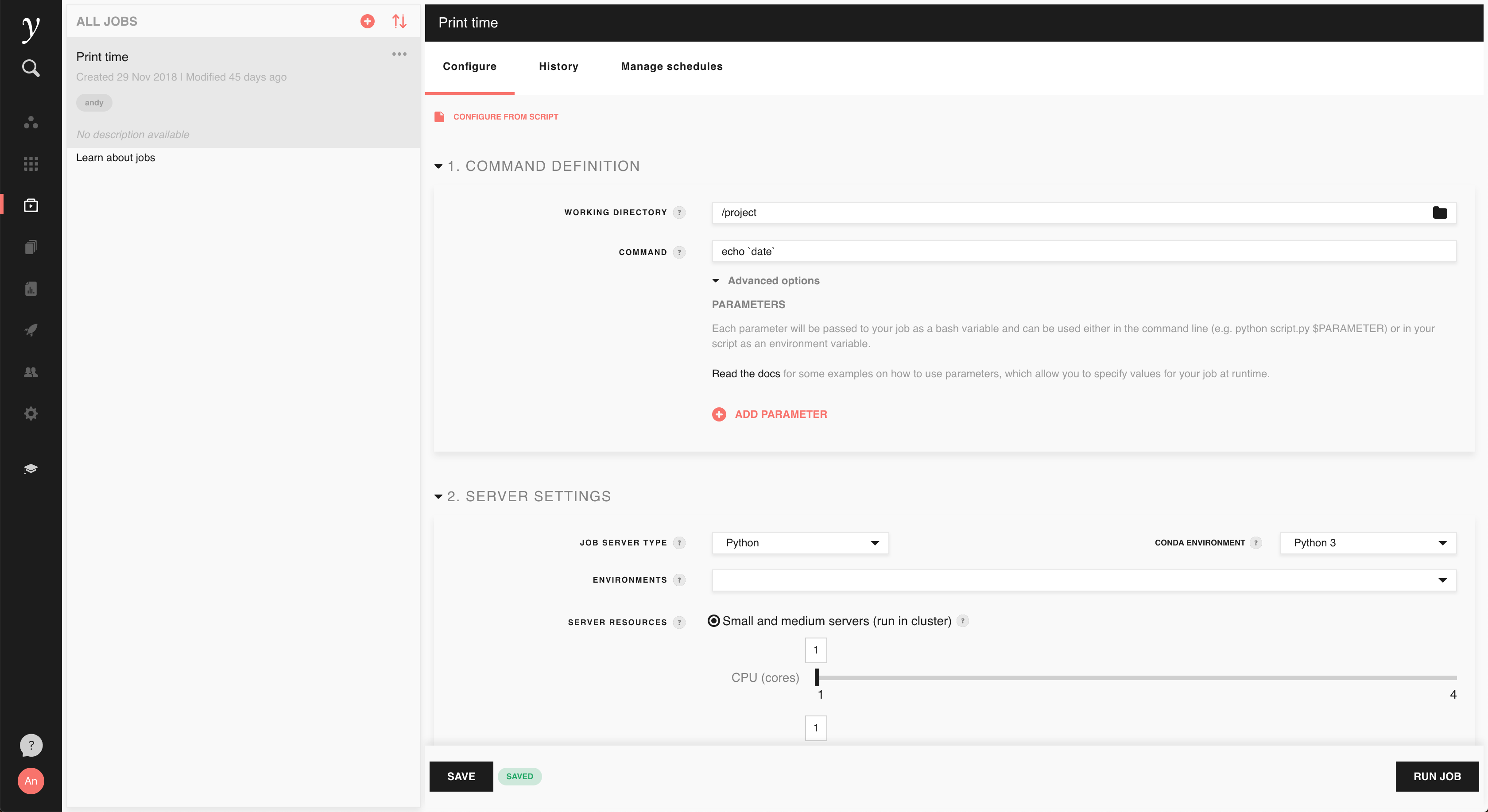This screenshot has height=812, width=1488.
Task: Open the Job Server Type dropdown
Action: click(x=800, y=543)
